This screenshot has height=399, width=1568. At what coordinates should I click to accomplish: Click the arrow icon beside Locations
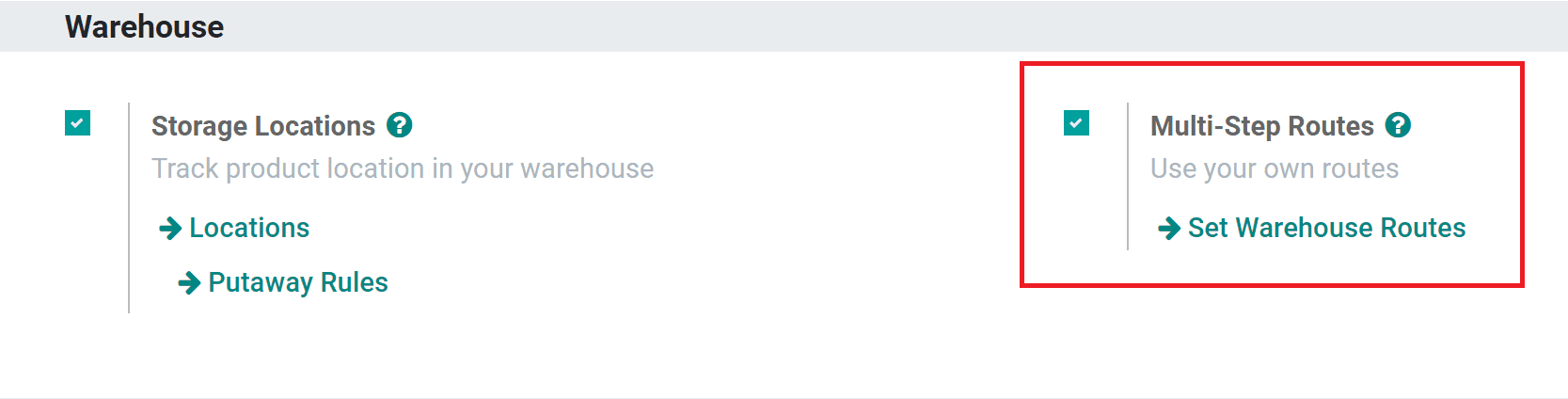pos(170,229)
